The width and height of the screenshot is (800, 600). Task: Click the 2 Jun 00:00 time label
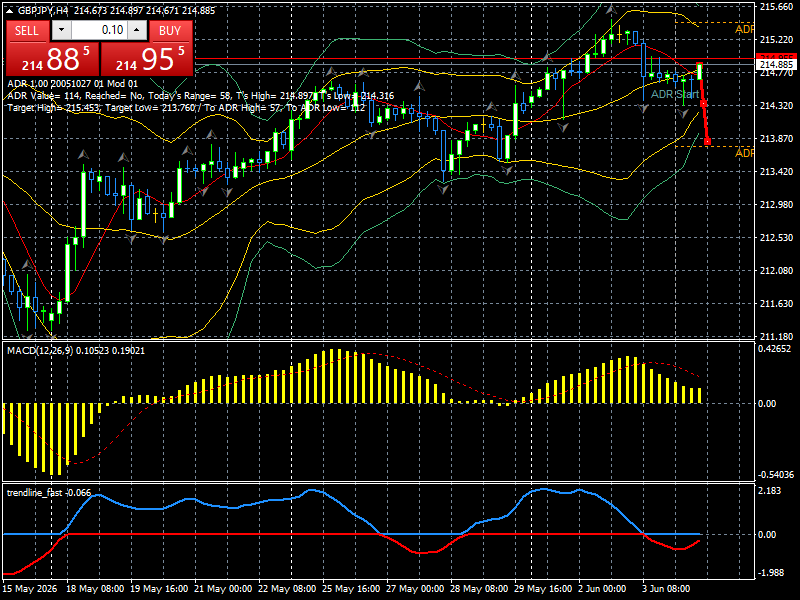(603, 588)
